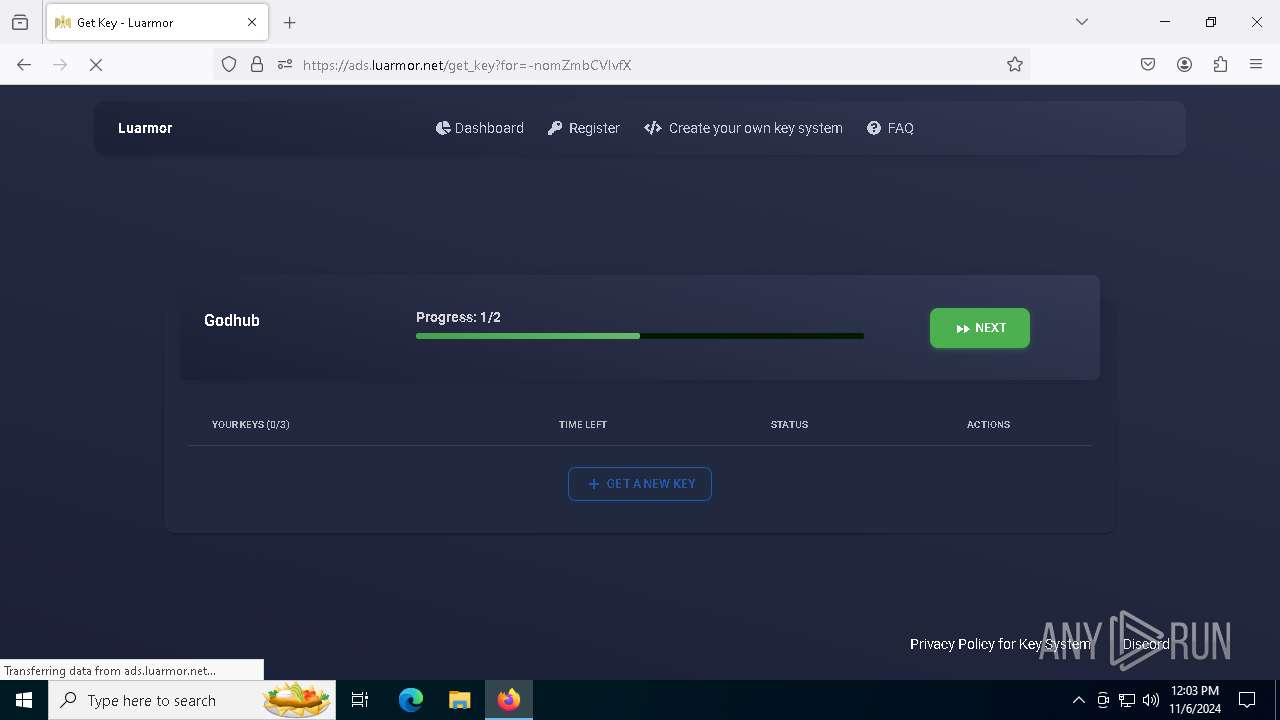The height and width of the screenshot is (720, 1280).
Task: Launch Microsoft Edge from taskbar
Action: click(x=411, y=700)
